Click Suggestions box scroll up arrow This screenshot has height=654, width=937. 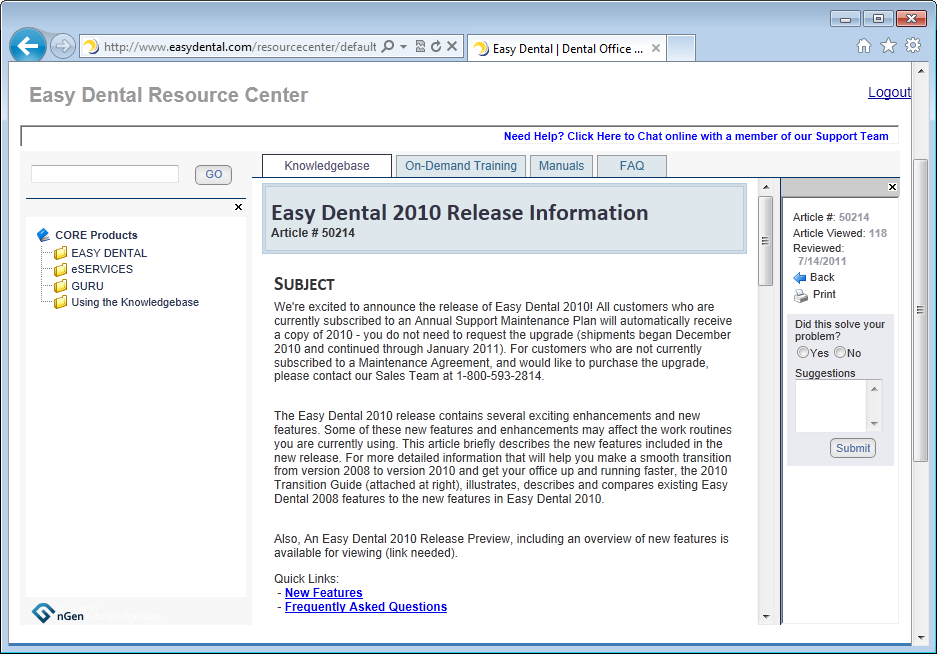tap(874, 389)
